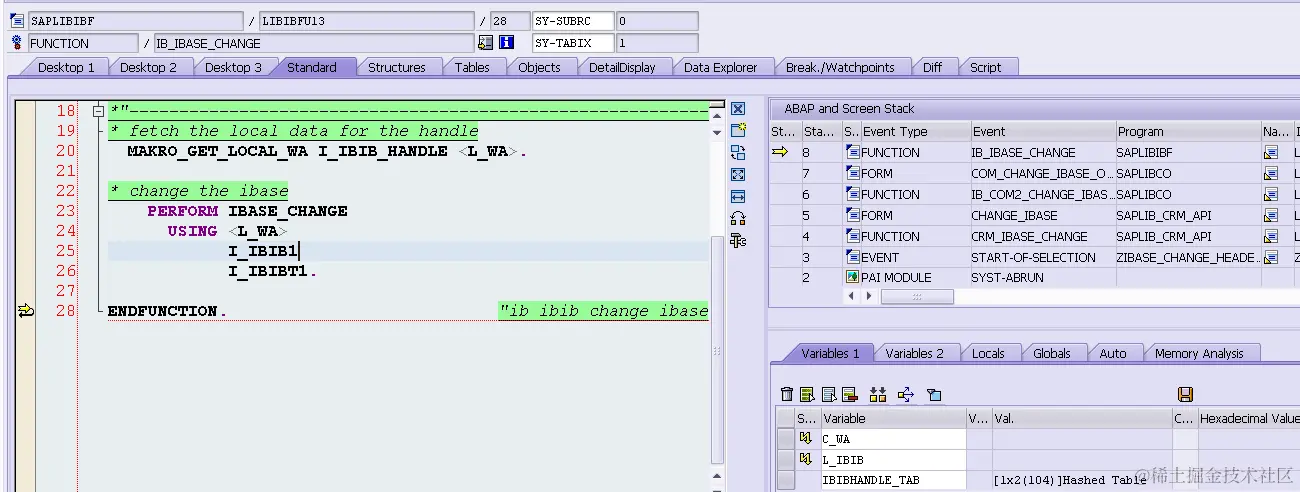Click the bottom-most layout icon in side strip
The height and width of the screenshot is (492, 1300).
[738, 240]
